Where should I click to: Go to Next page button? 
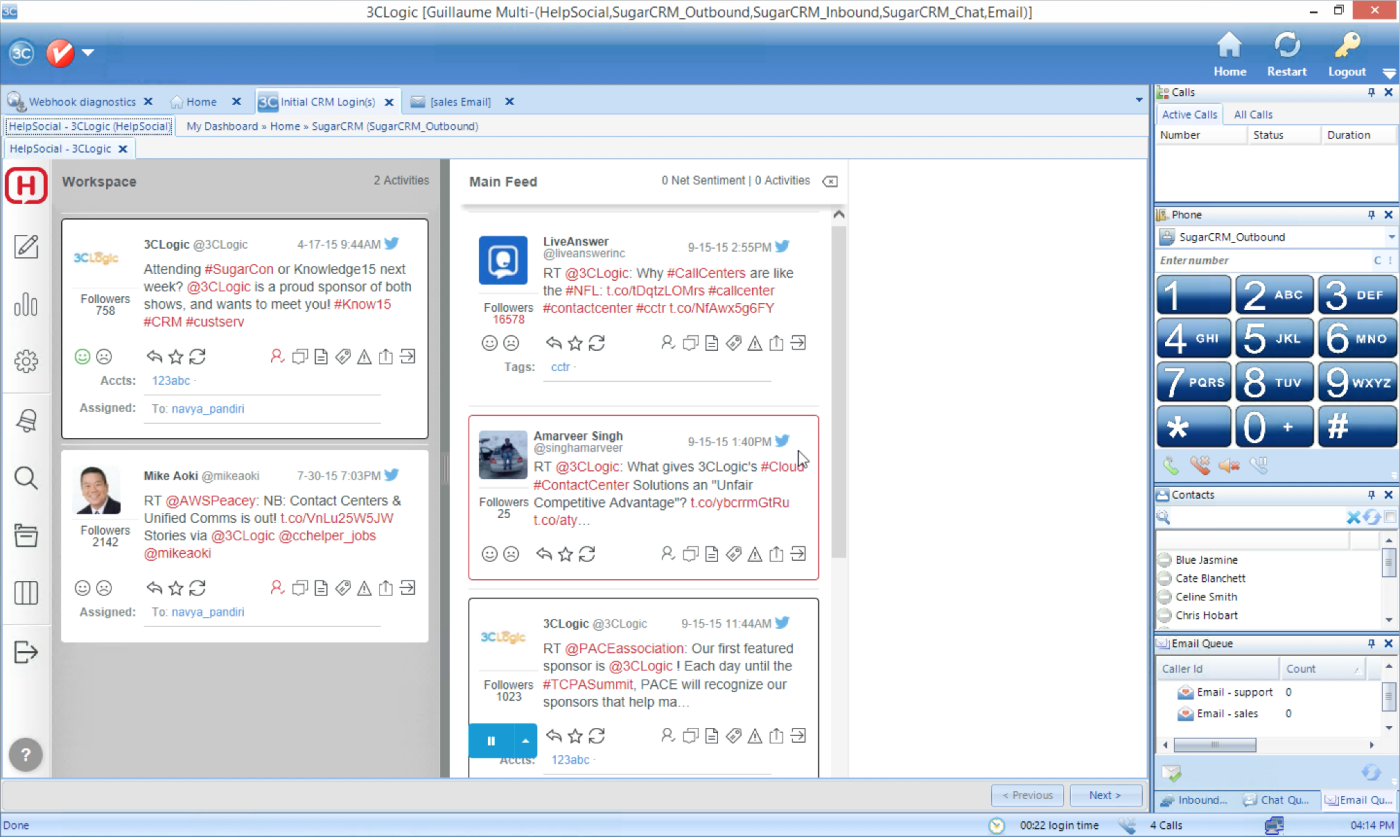pos(1105,795)
